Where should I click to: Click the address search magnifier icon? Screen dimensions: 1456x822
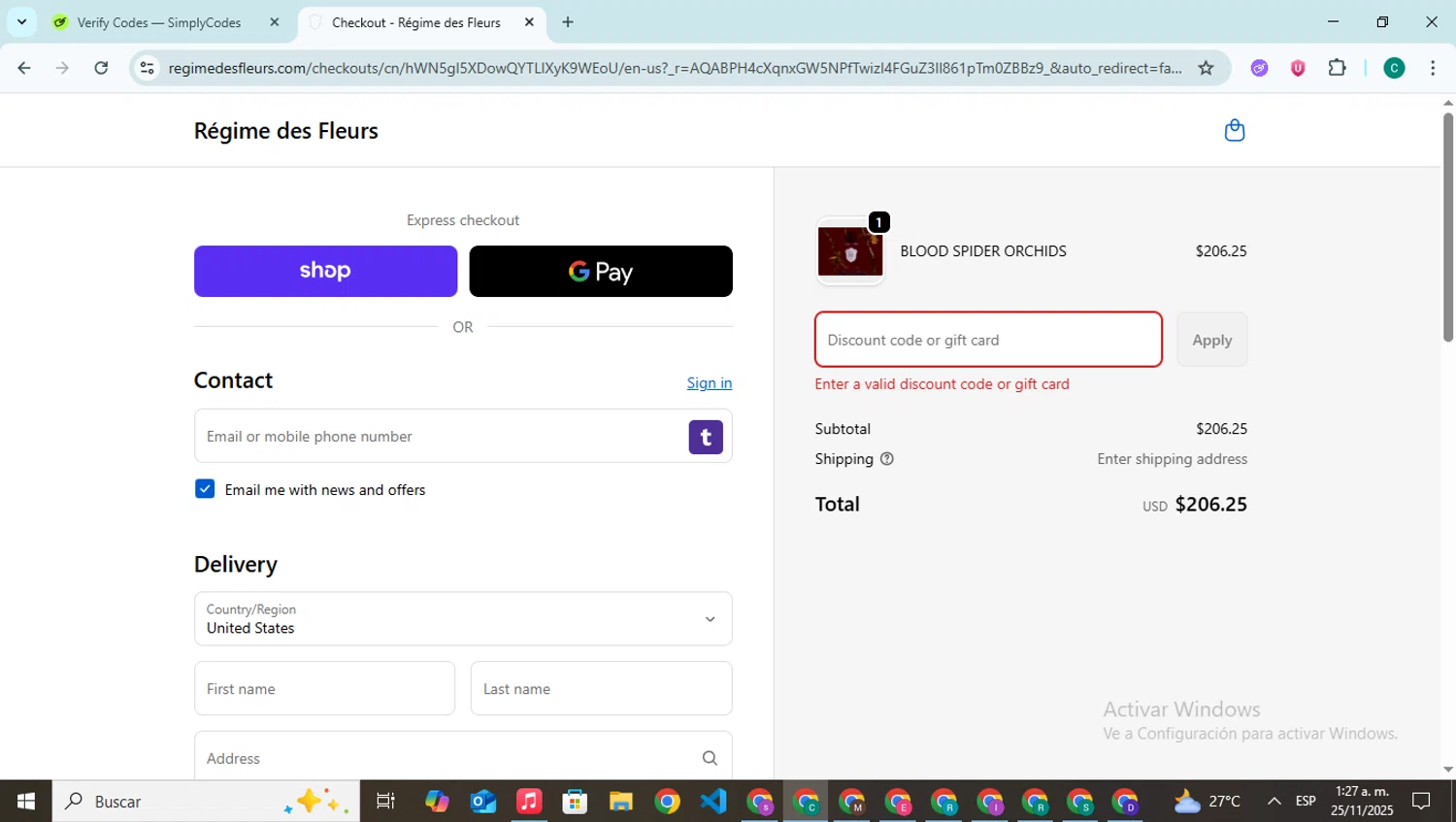click(710, 758)
